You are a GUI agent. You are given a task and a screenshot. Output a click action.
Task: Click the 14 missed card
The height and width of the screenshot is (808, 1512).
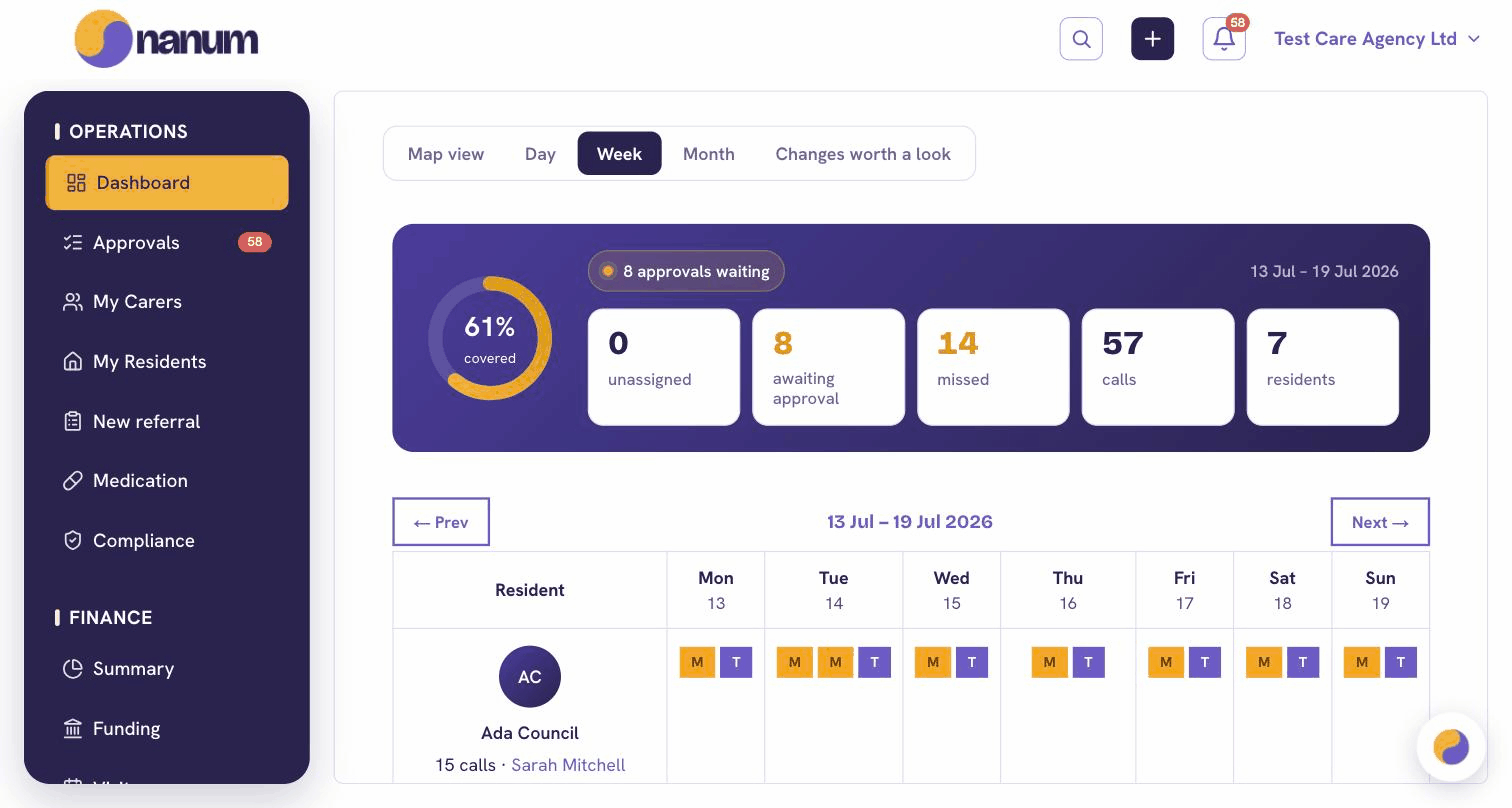tap(993, 367)
